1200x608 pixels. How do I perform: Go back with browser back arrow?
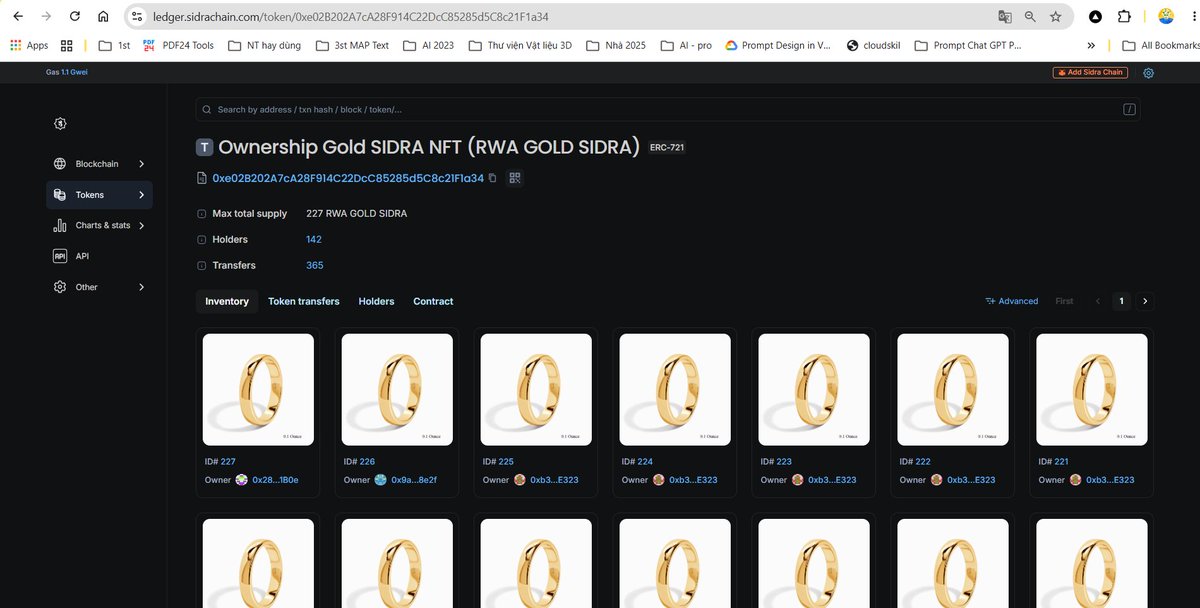(x=17, y=17)
